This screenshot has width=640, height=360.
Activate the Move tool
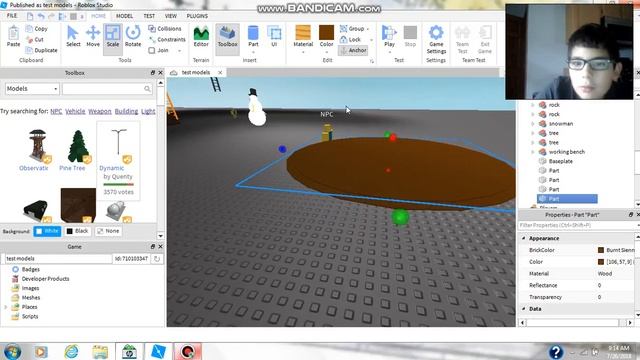[x=93, y=36]
